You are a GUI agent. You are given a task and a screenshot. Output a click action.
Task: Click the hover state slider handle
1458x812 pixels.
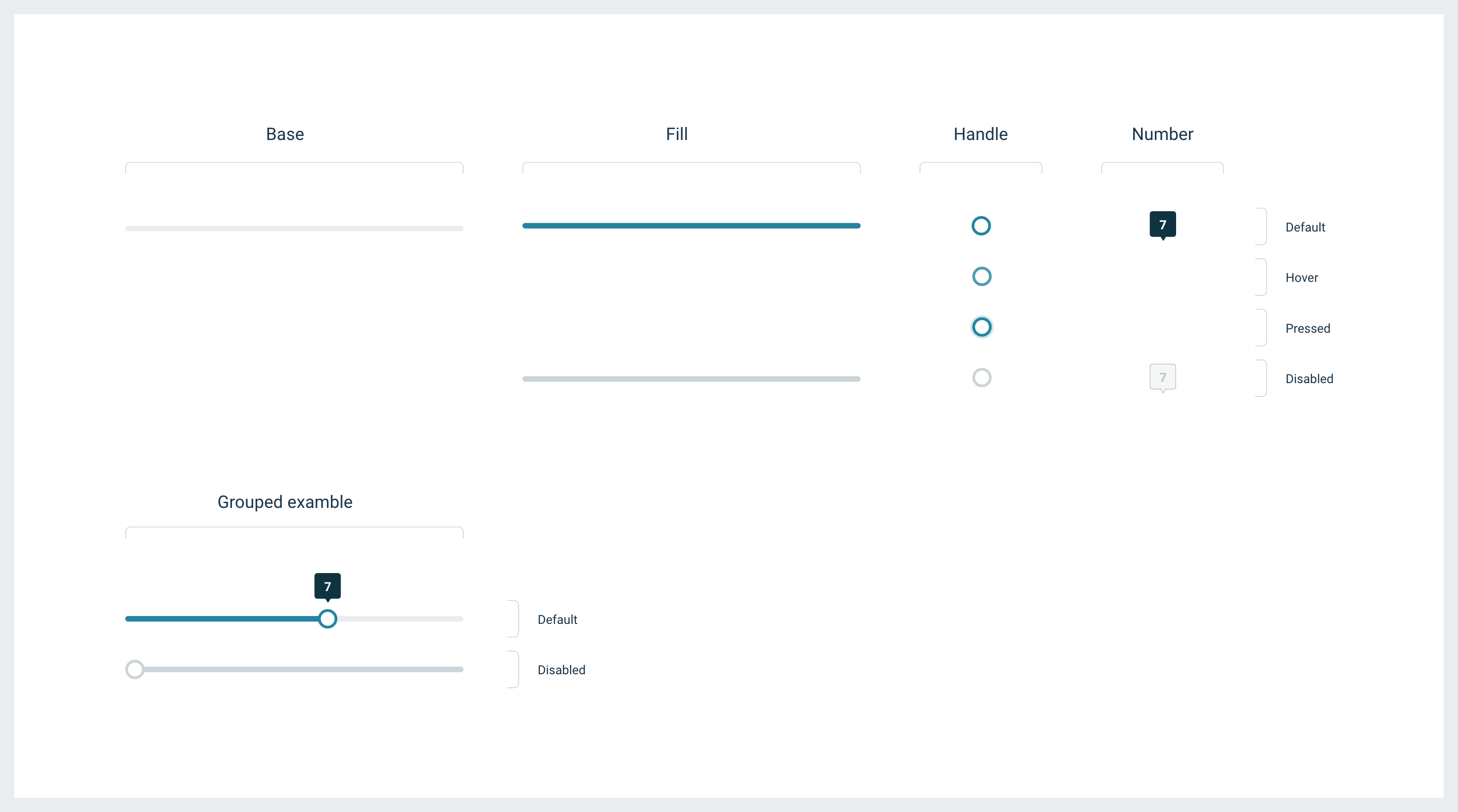[x=982, y=276]
